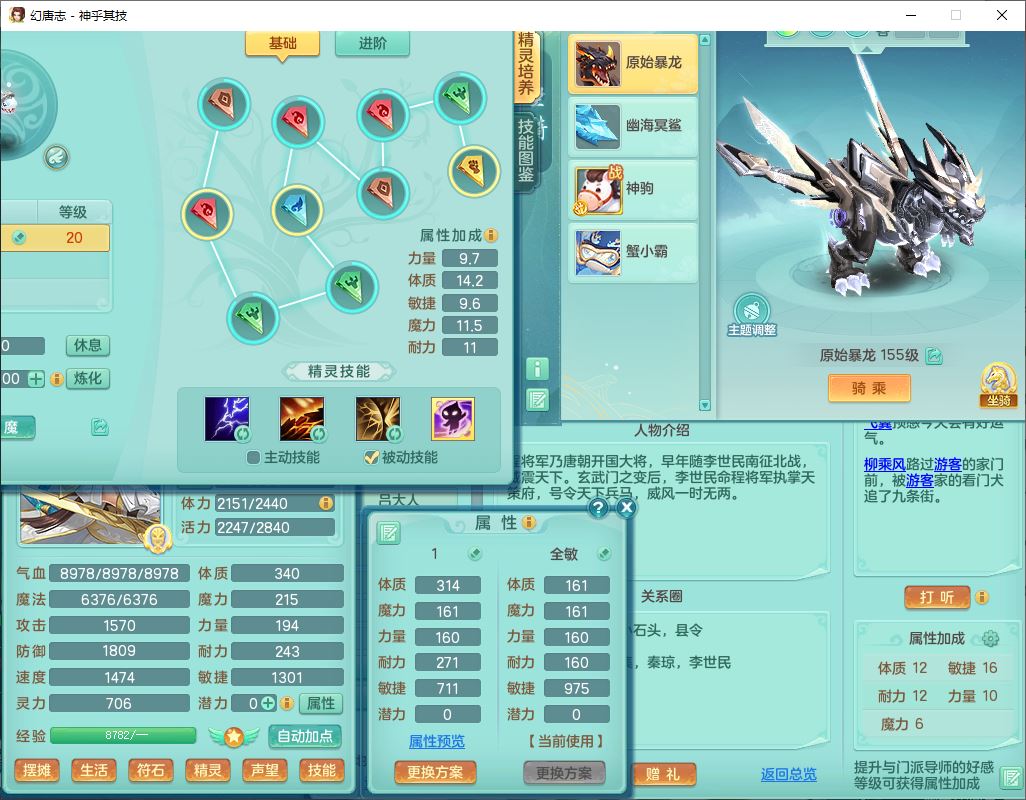The width and height of the screenshot is (1026, 800).
Task: Add potential points with the plus icon
Action: point(268,703)
